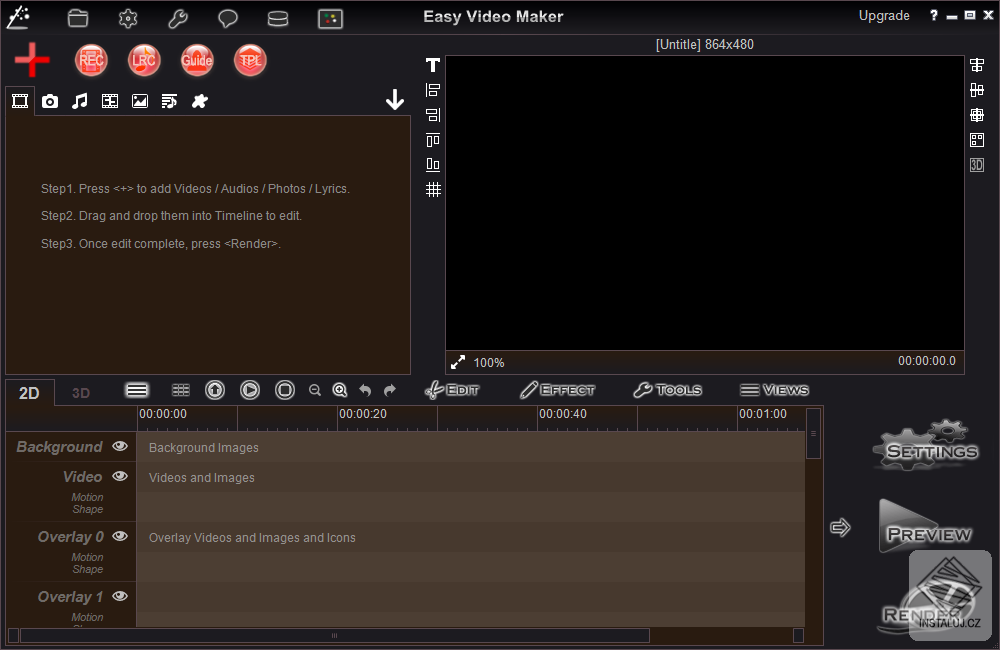
Task: Zoom out the timeline
Action: (x=314, y=390)
